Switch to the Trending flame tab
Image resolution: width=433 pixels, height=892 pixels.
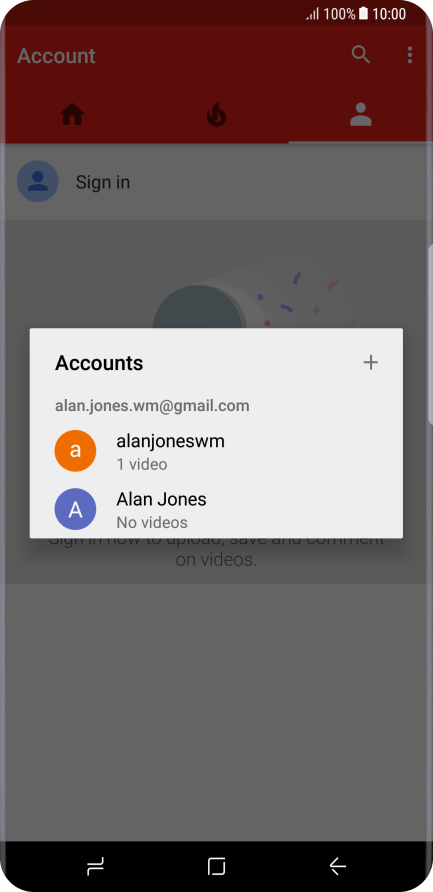click(217, 114)
